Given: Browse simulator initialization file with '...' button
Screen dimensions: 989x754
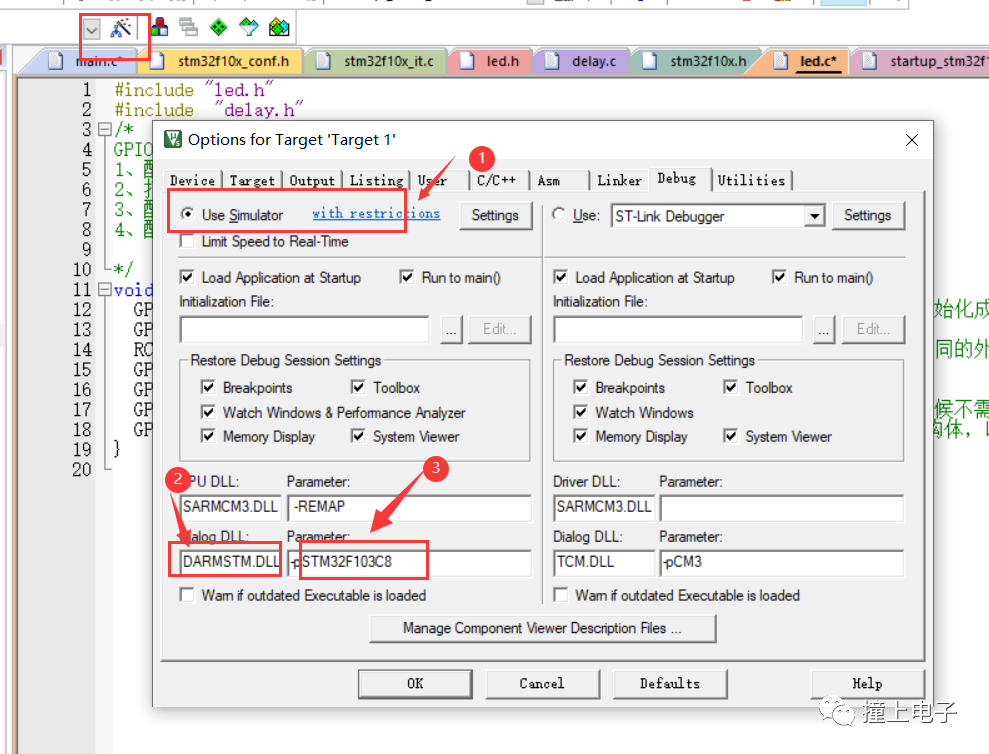Looking at the screenshot, I should click(x=452, y=329).
